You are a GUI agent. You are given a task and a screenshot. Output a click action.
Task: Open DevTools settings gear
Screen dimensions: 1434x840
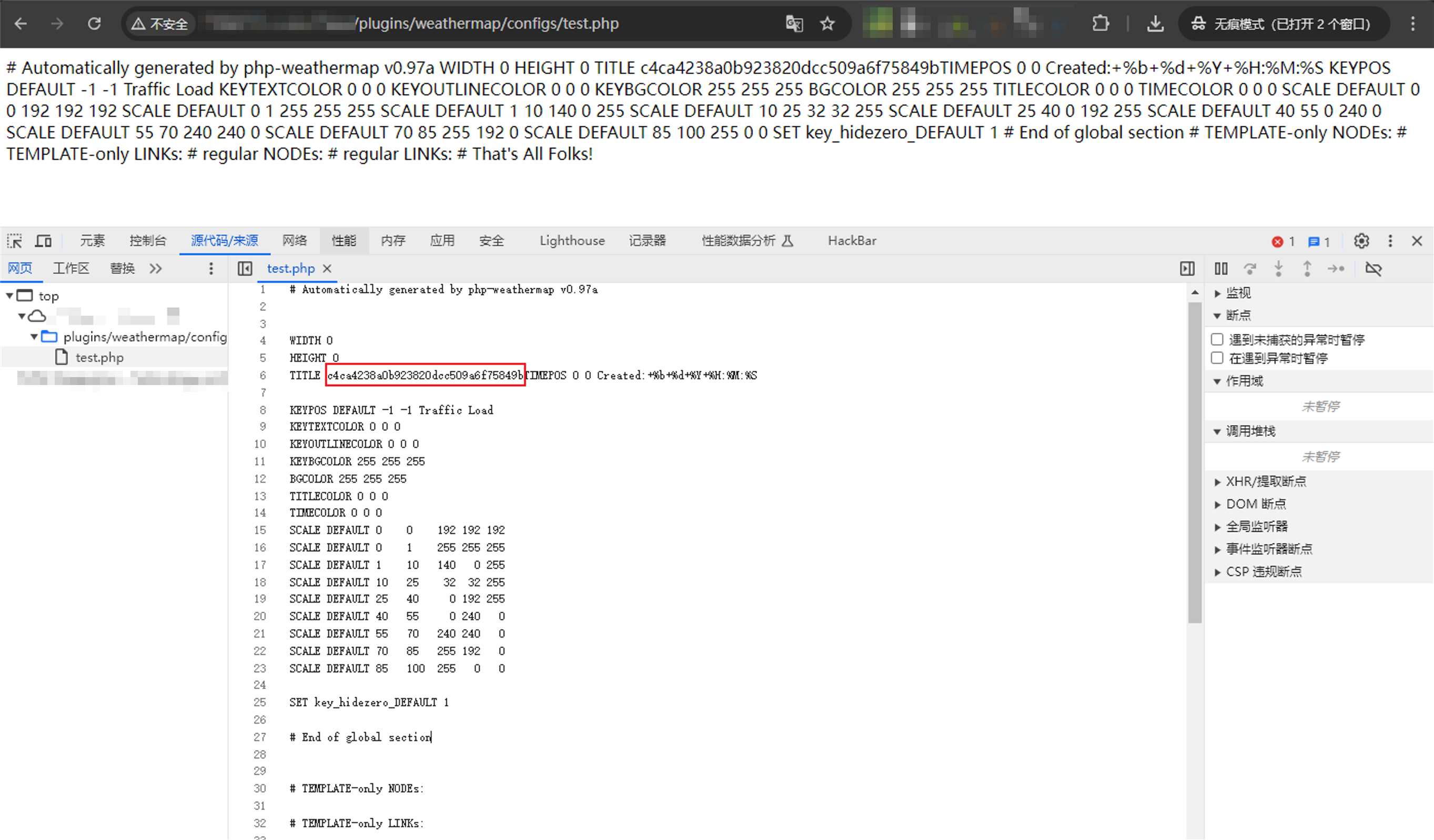tap(1361, 241)
